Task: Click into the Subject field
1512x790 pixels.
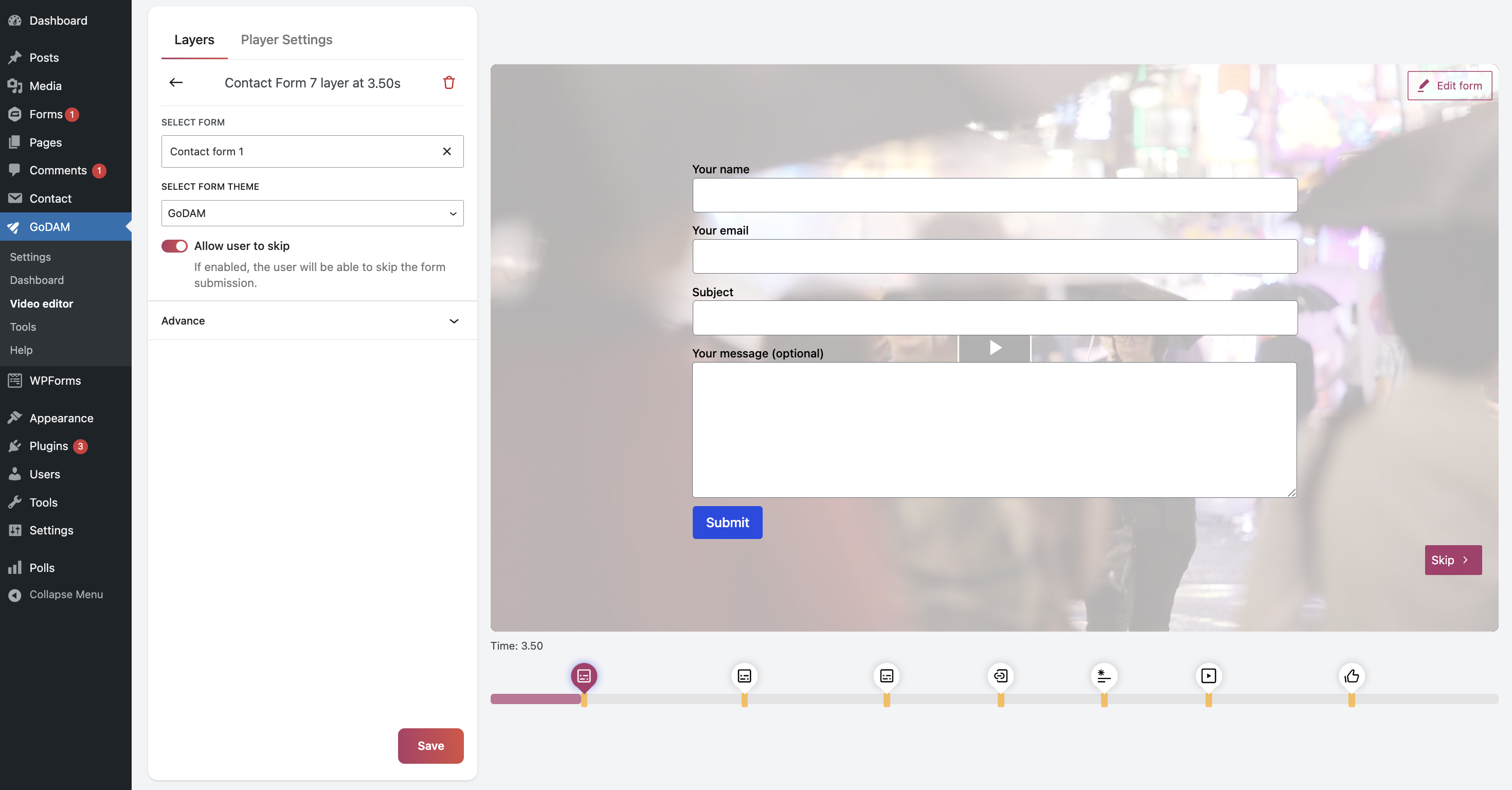Action: point(995,318)
